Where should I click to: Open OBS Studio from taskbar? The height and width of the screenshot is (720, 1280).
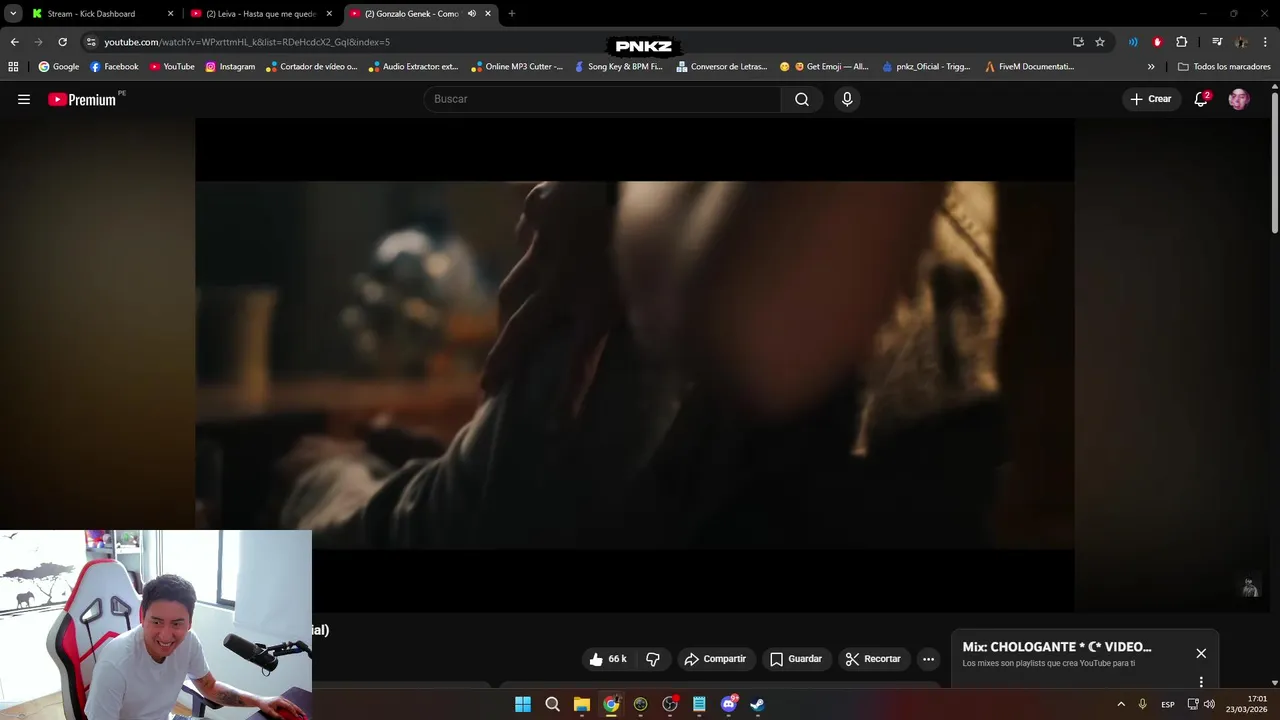[670, 704]
